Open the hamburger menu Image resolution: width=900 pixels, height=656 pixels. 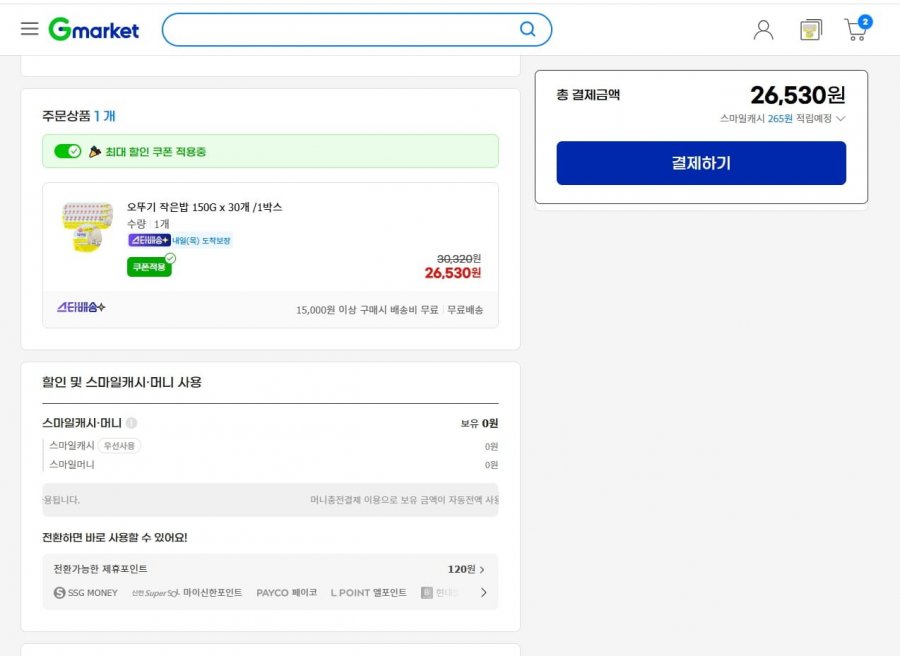[30, 29]
